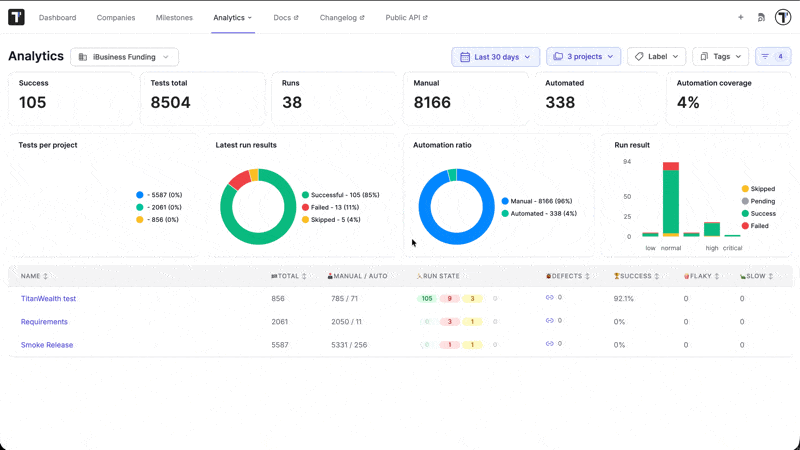Open the user profile avatar
Image resolution: width=800 pixels, height=450 pixels.
(783, 17)
